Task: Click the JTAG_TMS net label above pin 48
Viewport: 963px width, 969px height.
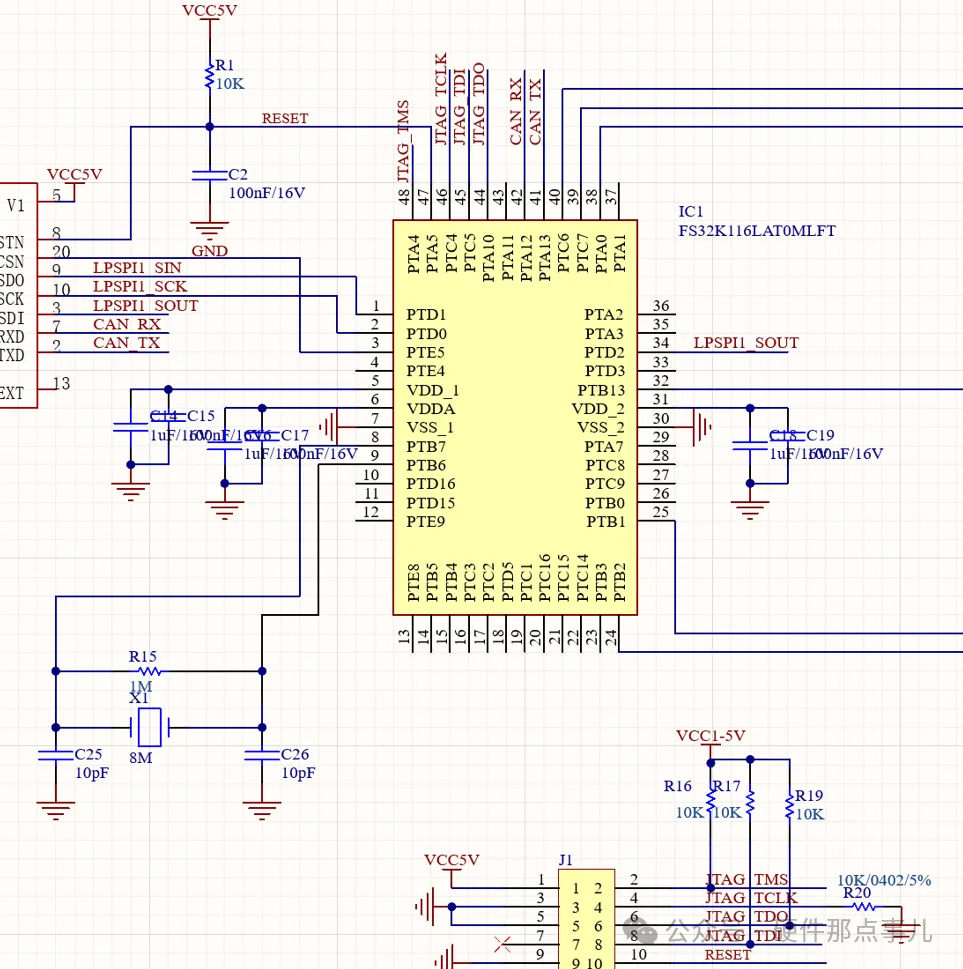Action: click(404, 140)
